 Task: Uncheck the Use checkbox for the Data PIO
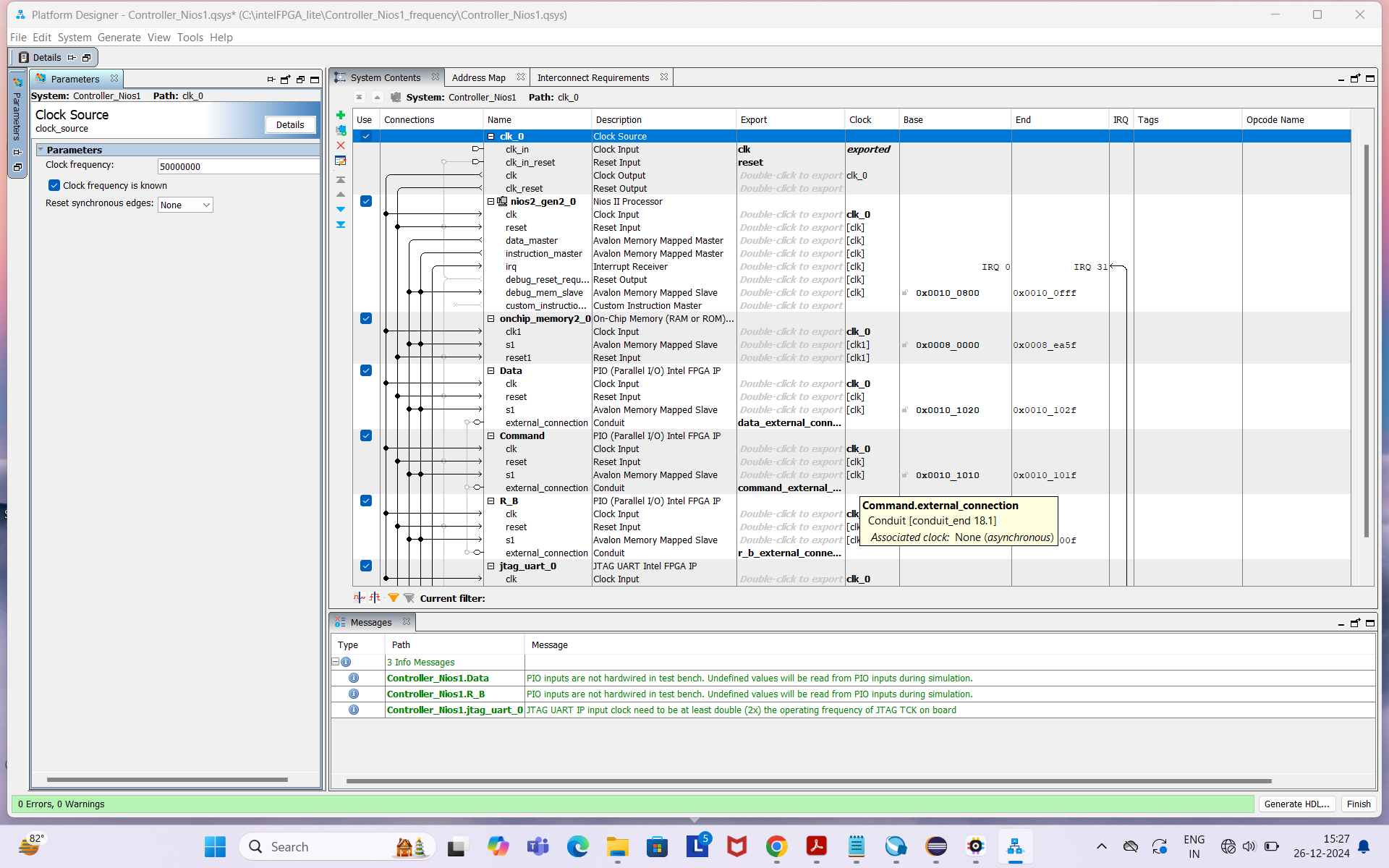(x=366, y=370)
